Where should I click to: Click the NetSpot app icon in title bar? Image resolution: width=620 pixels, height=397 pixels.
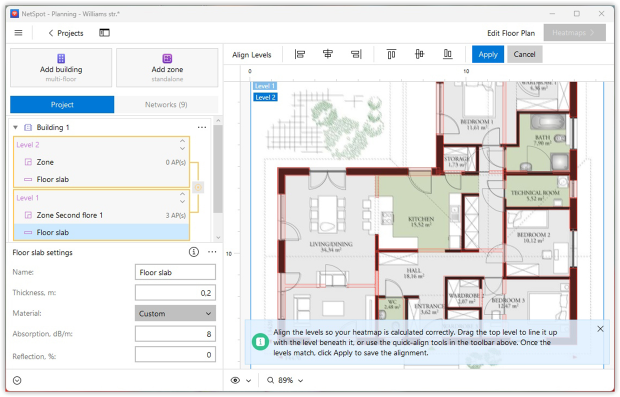click(x=15, y=14)
